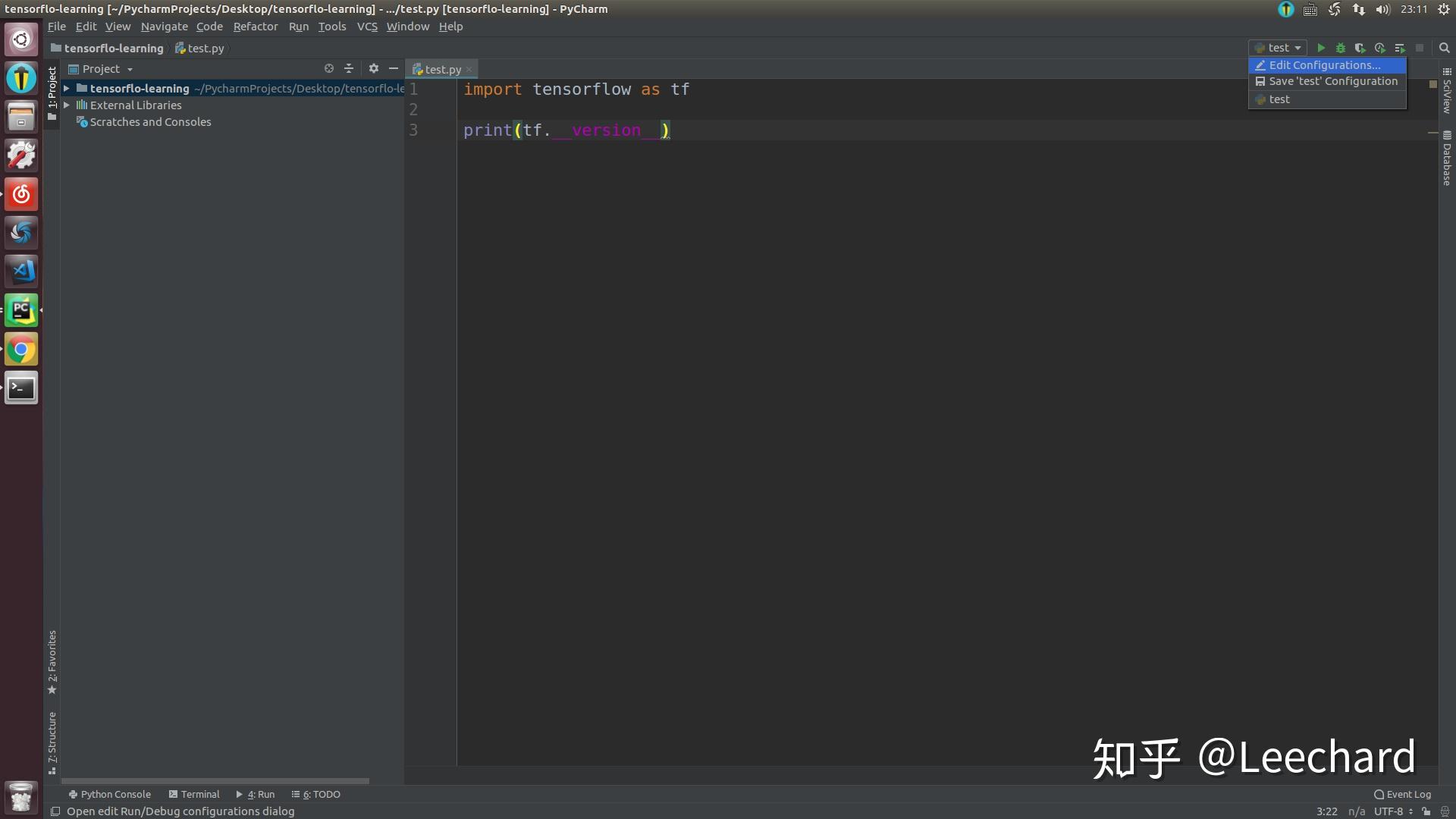Open the Tools menu
This screenshot has height=819, width=1456.
[x=332, y=27]
